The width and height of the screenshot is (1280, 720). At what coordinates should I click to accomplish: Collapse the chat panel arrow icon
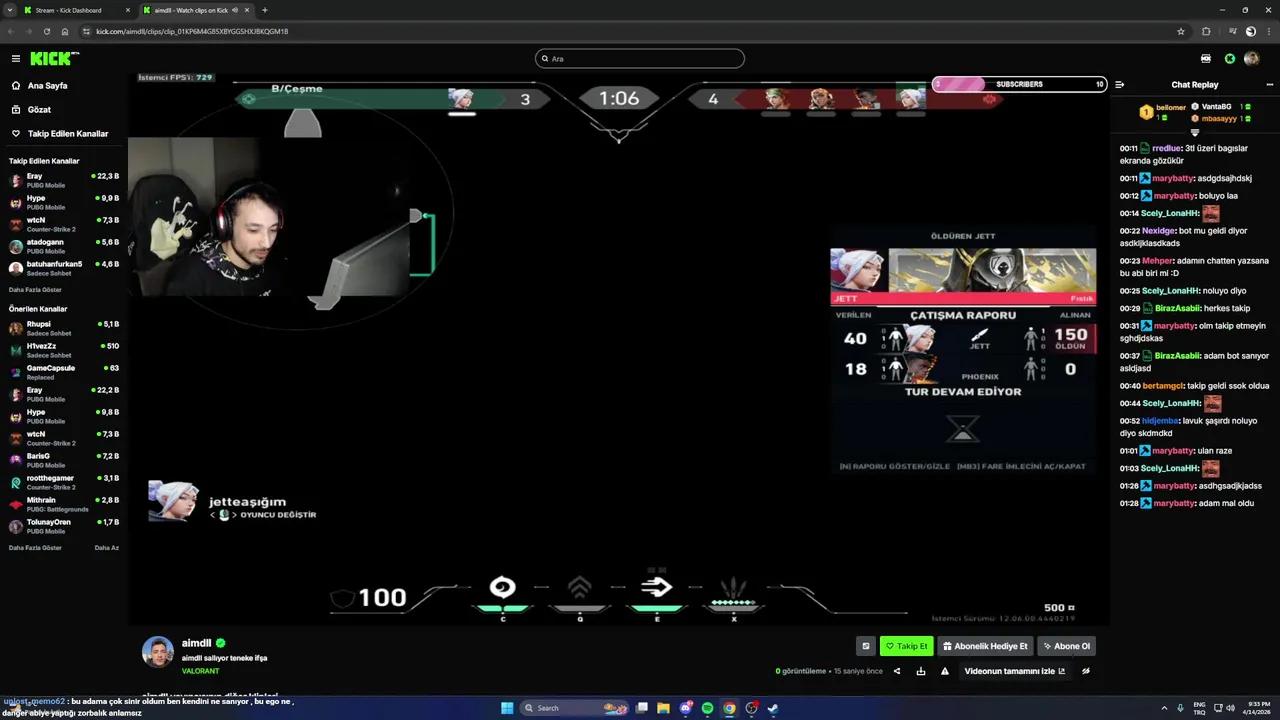click(x=1120, y=85)
